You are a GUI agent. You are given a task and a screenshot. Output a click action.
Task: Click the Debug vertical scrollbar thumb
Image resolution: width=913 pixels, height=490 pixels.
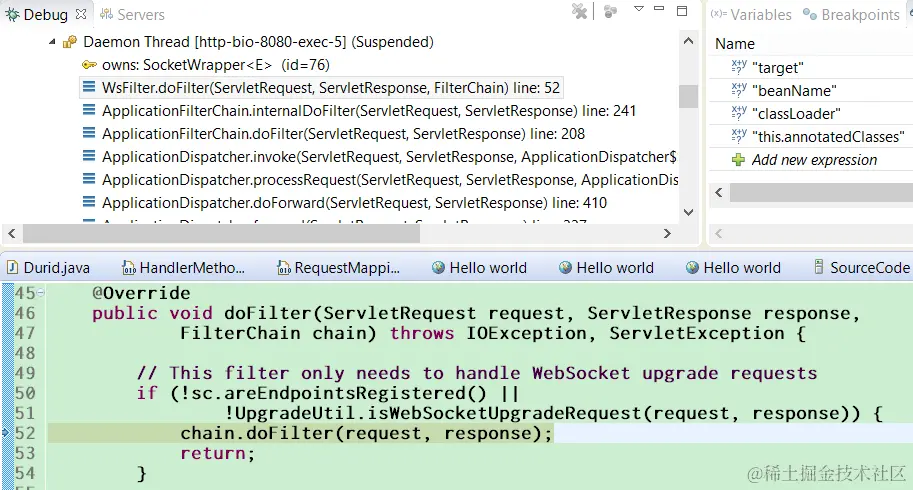coord(688,96)
